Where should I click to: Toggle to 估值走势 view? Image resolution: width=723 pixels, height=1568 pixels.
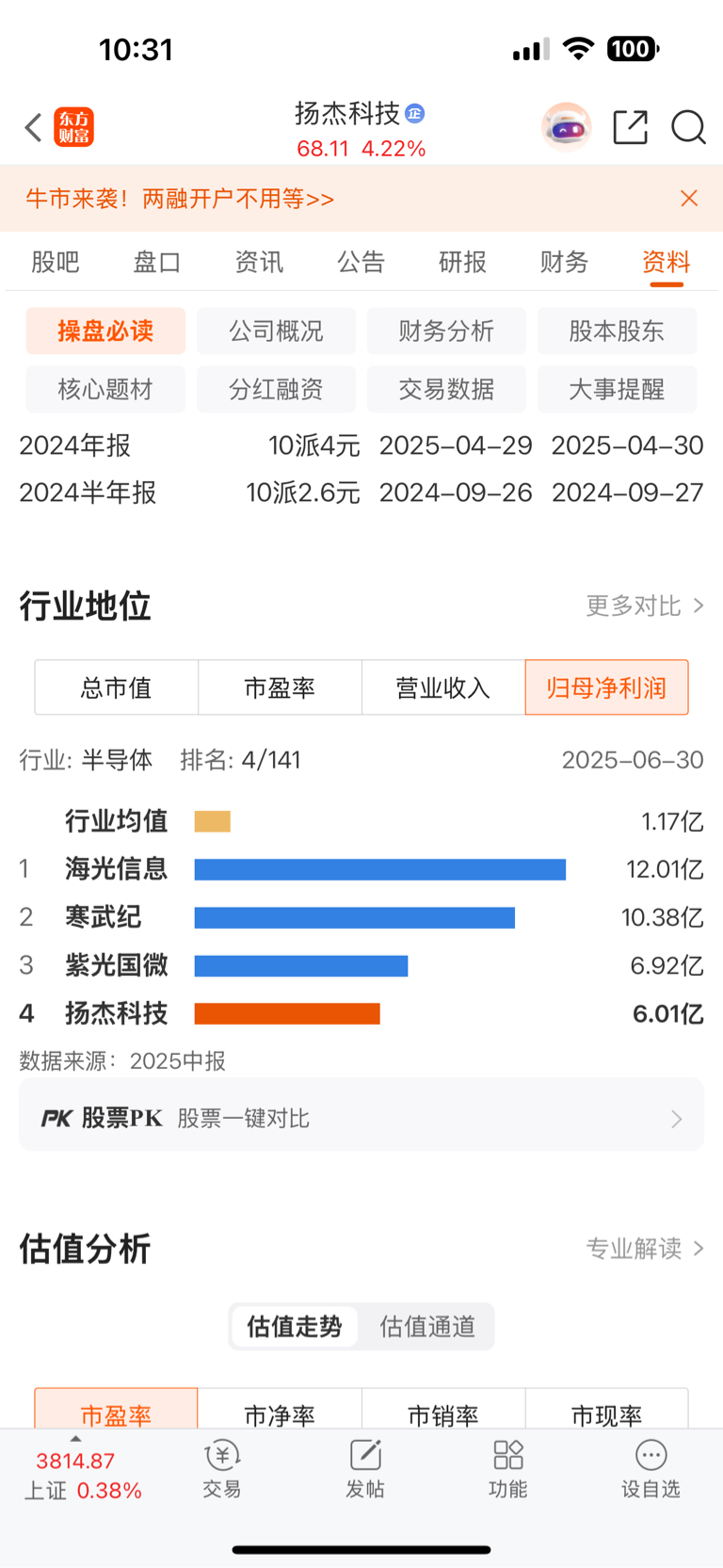pyautogui.click(x=294, y=1327)
